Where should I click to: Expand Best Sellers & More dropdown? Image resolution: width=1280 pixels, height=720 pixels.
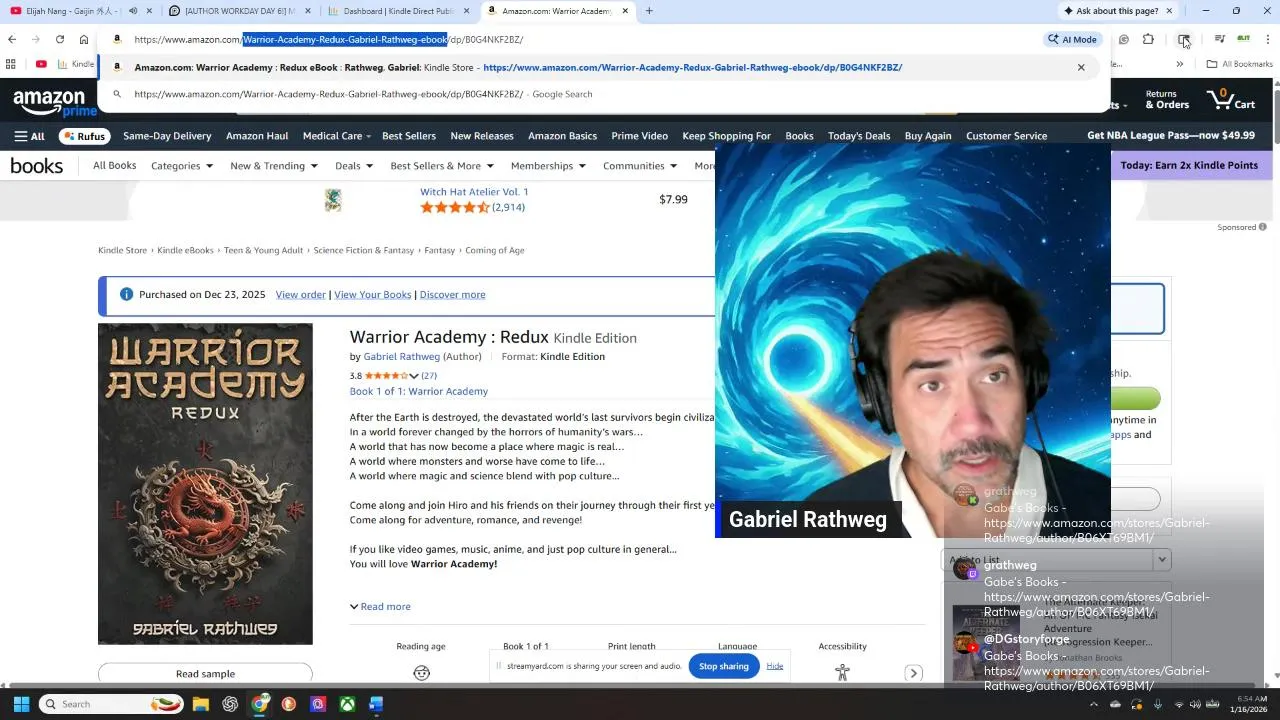point(442,166)
